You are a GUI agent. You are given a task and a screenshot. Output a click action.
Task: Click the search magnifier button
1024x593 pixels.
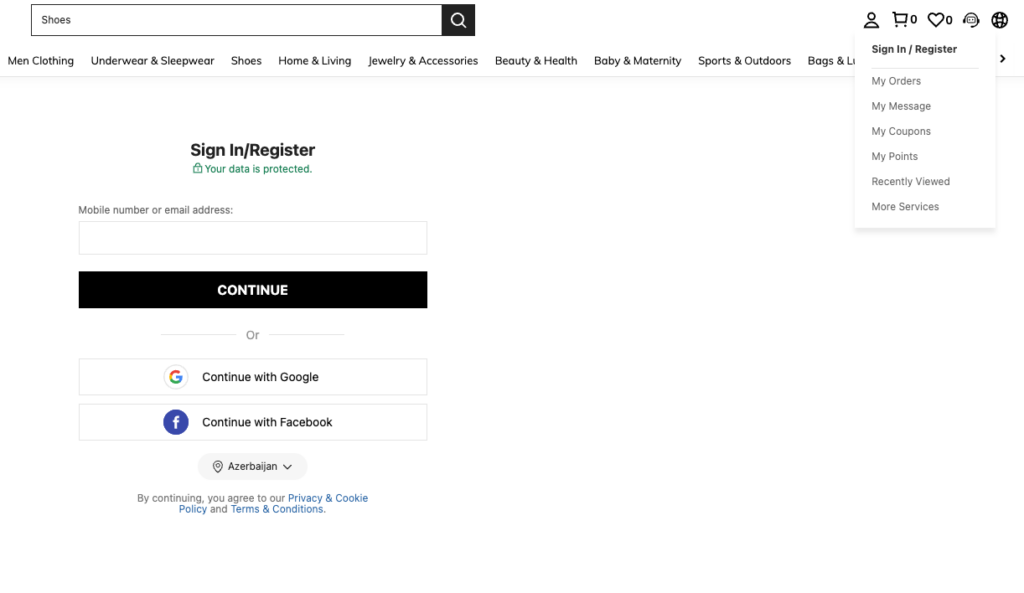[x=458, y=20]
